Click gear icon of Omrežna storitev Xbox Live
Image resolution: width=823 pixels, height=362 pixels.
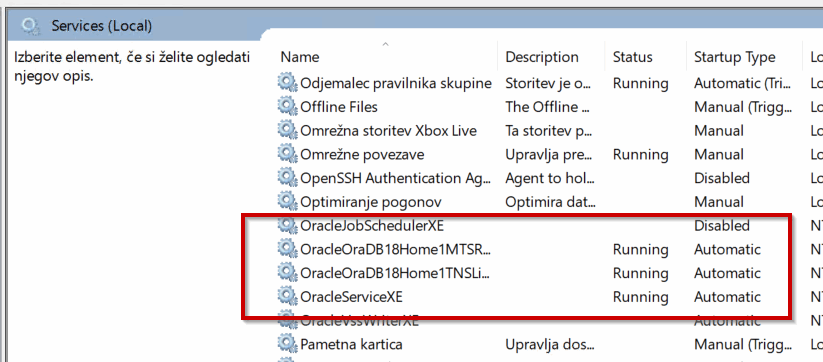click(x=287, y=130)
